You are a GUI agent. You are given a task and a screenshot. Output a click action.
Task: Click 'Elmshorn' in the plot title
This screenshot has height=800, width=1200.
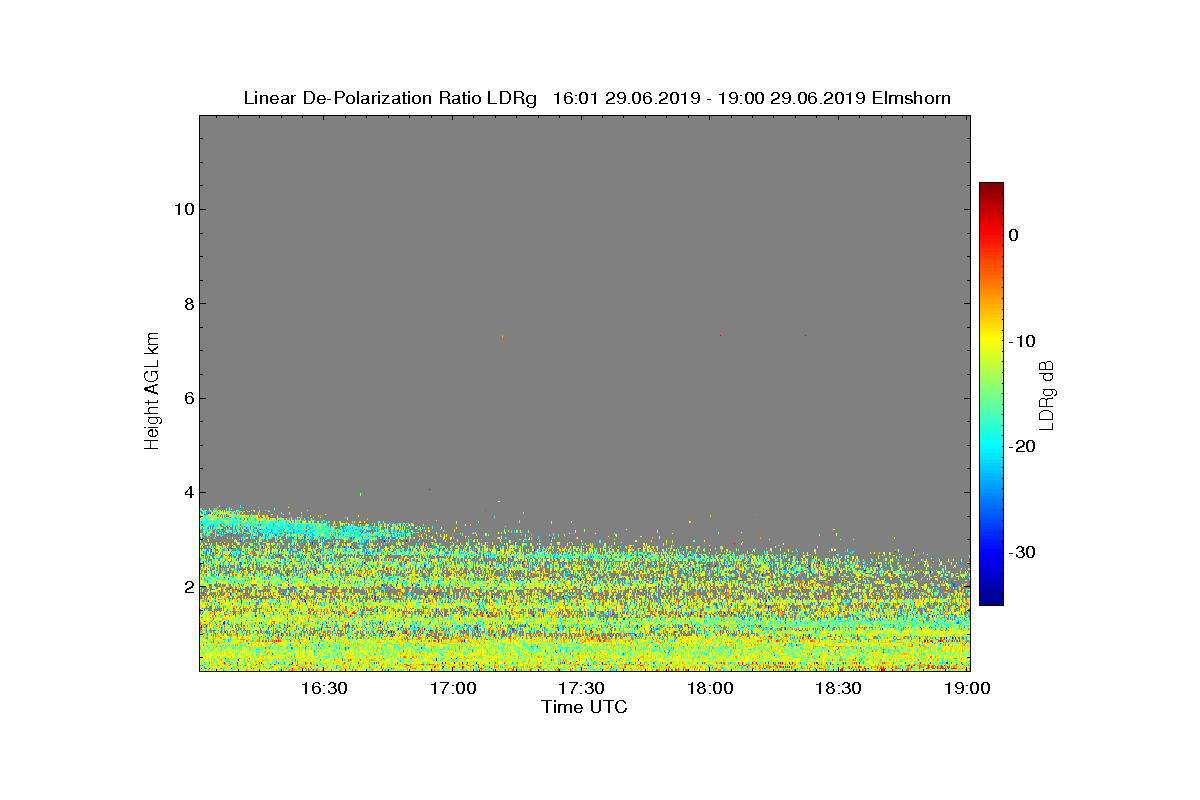[x=911, y=98]
